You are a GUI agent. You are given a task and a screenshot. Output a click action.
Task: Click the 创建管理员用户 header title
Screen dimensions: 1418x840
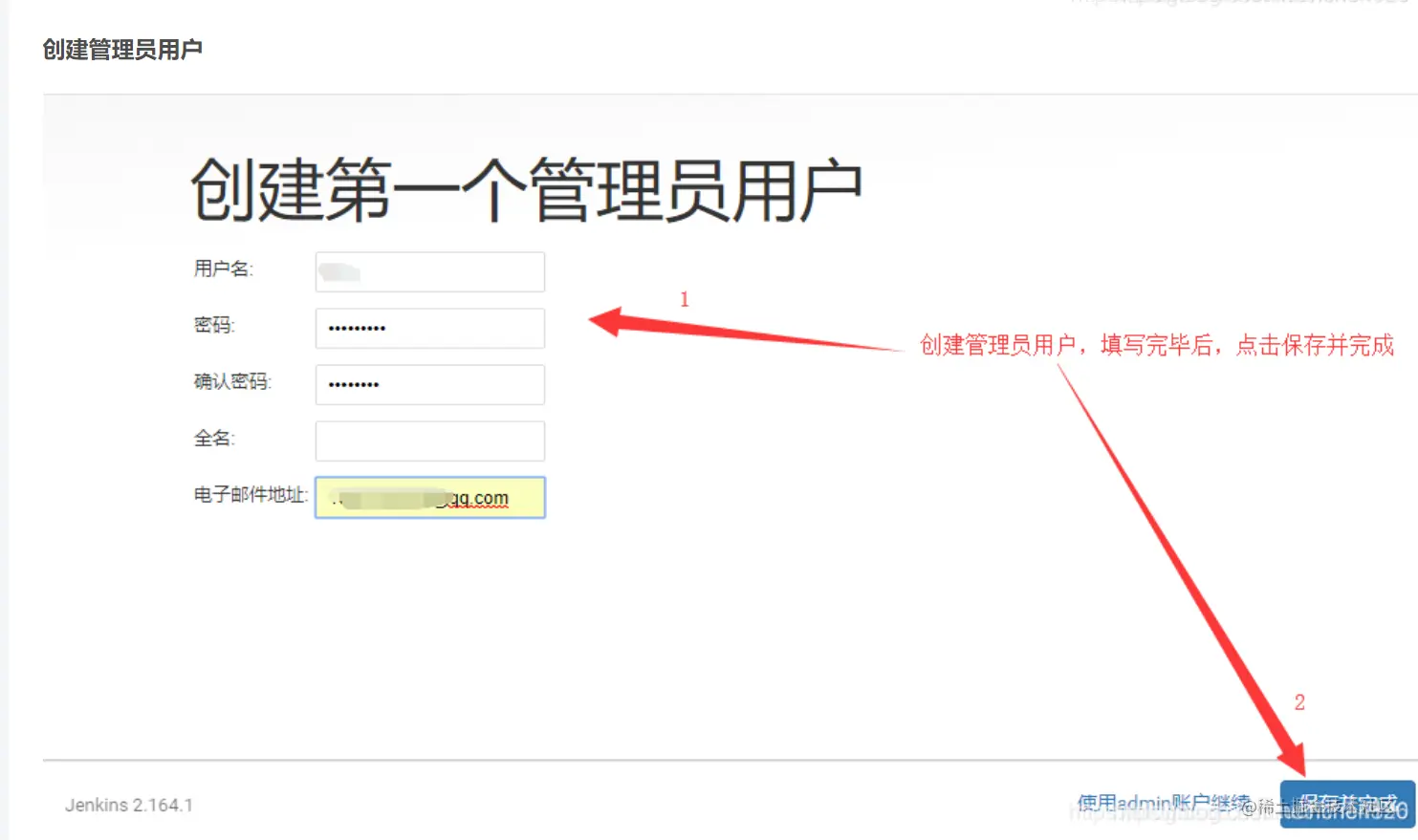tap(122, 50)
